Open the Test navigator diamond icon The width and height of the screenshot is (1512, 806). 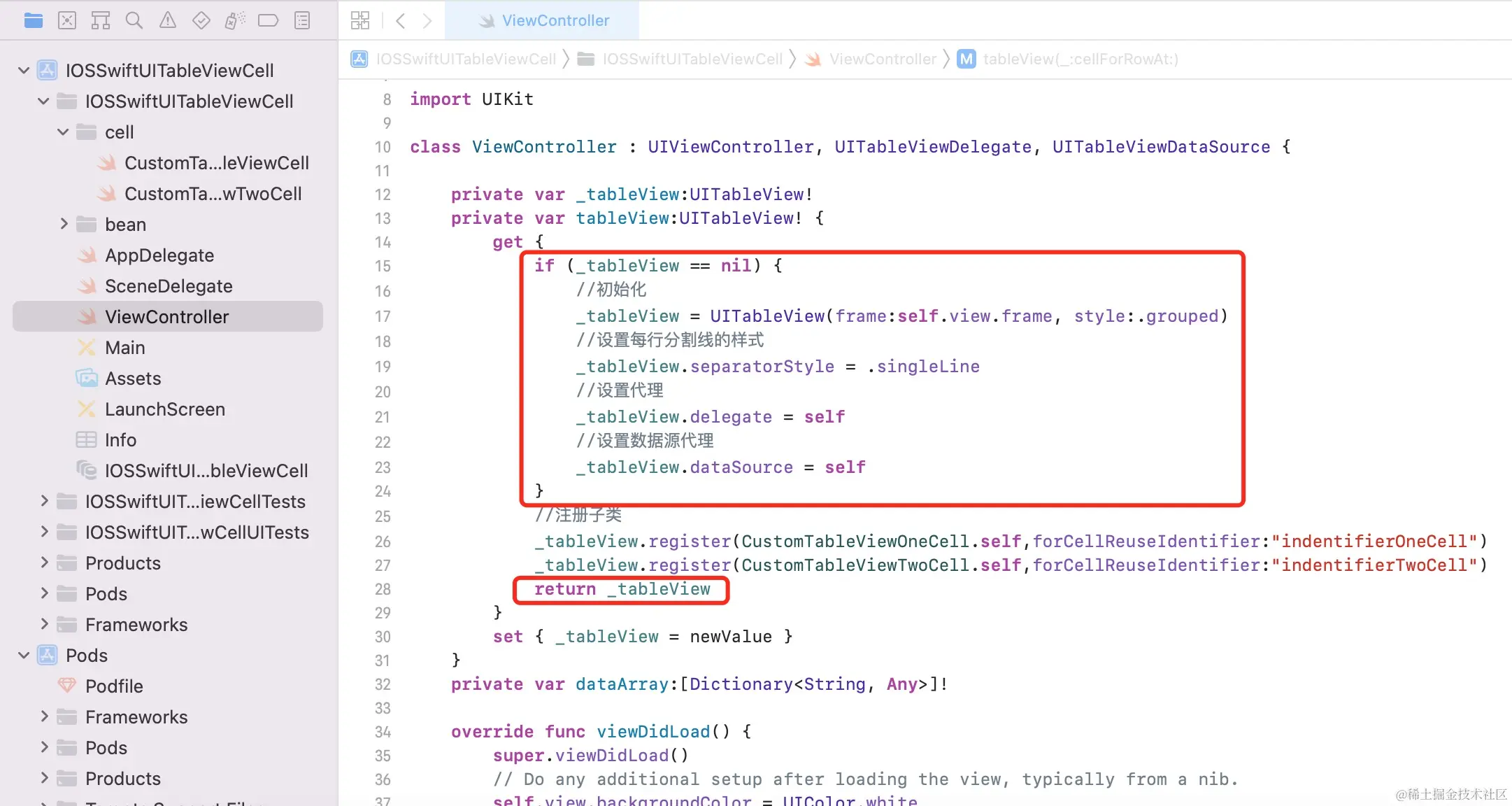201,20
